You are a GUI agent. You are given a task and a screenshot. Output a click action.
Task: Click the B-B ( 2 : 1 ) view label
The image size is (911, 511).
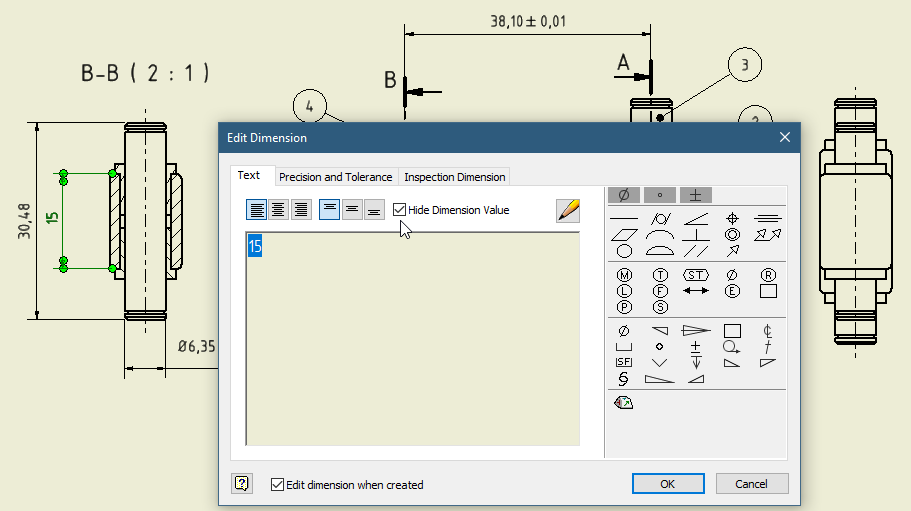tap(145, 74)
